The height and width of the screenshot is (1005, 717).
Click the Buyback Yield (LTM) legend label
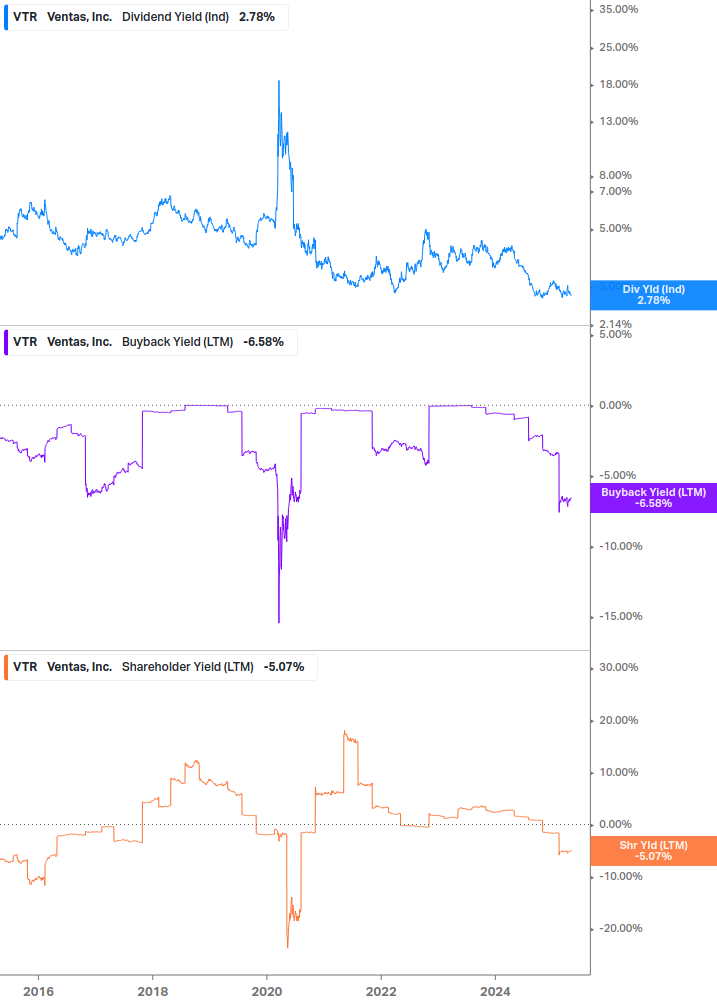click(177, 342)
